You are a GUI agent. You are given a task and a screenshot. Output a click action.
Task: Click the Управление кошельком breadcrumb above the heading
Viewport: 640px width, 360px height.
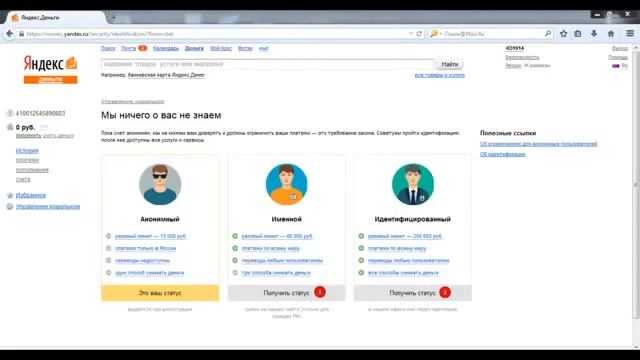133,101
